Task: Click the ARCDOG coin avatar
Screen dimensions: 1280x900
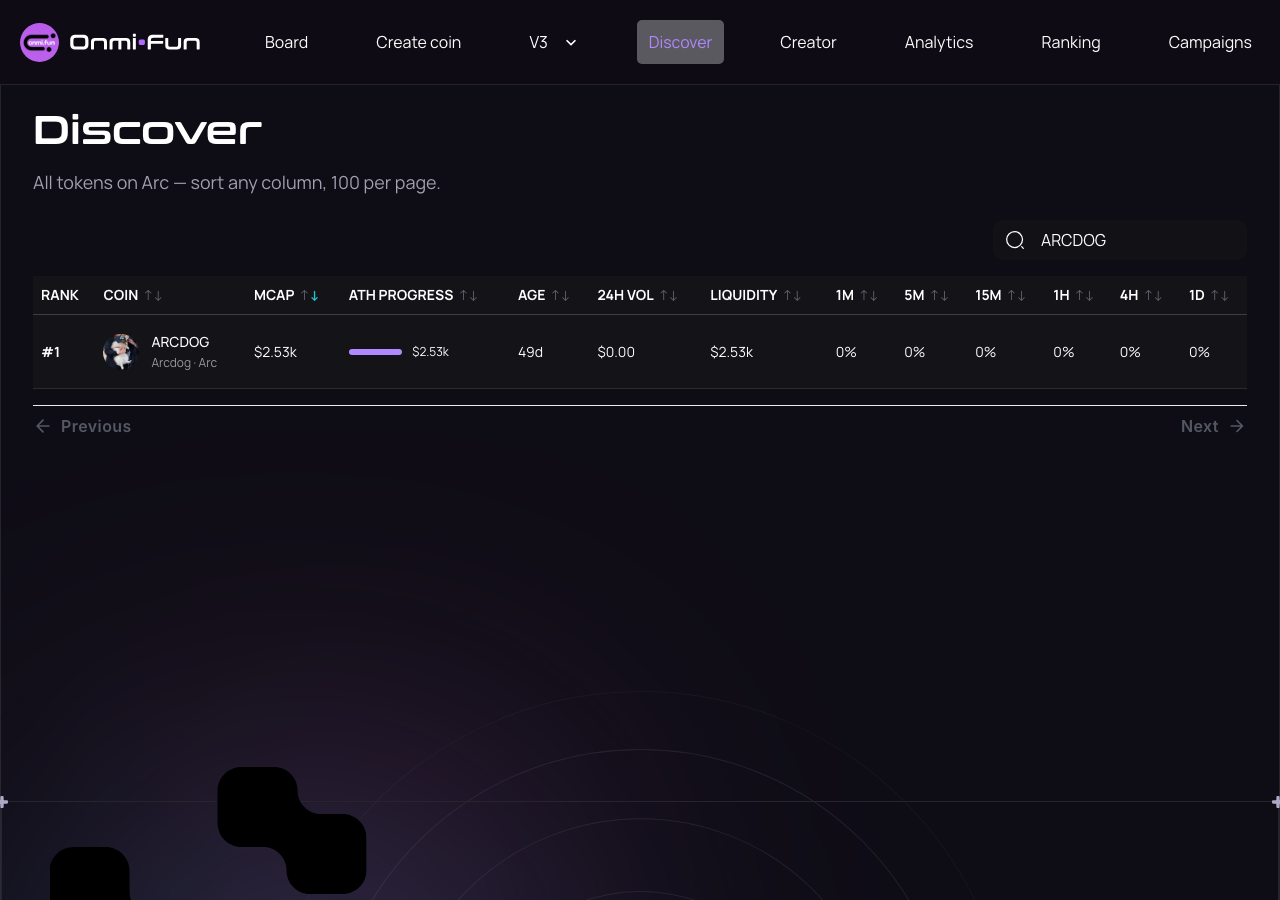Action: point(120,352)
